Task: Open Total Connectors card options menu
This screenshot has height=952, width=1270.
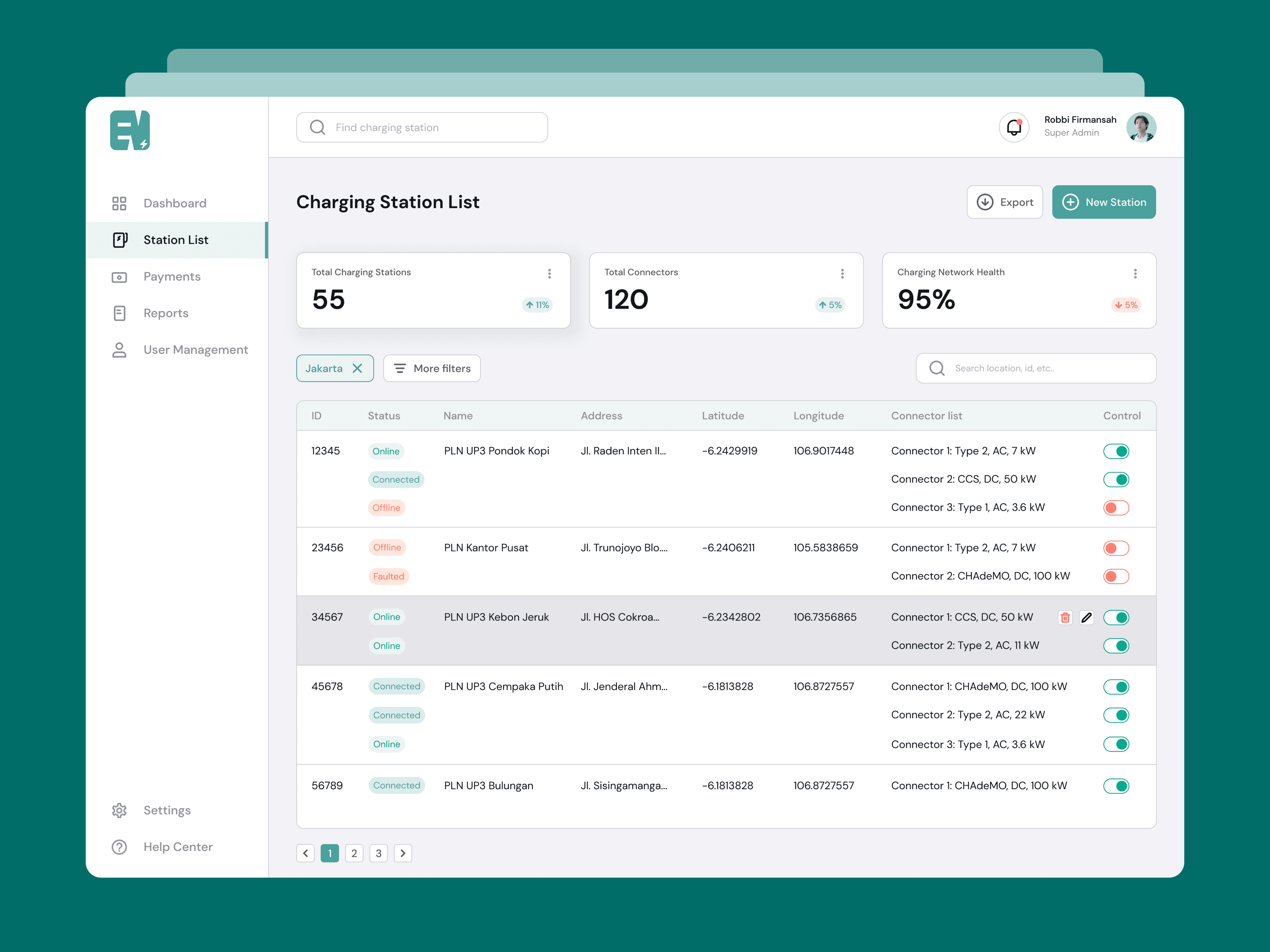Action: pos(842,274)
